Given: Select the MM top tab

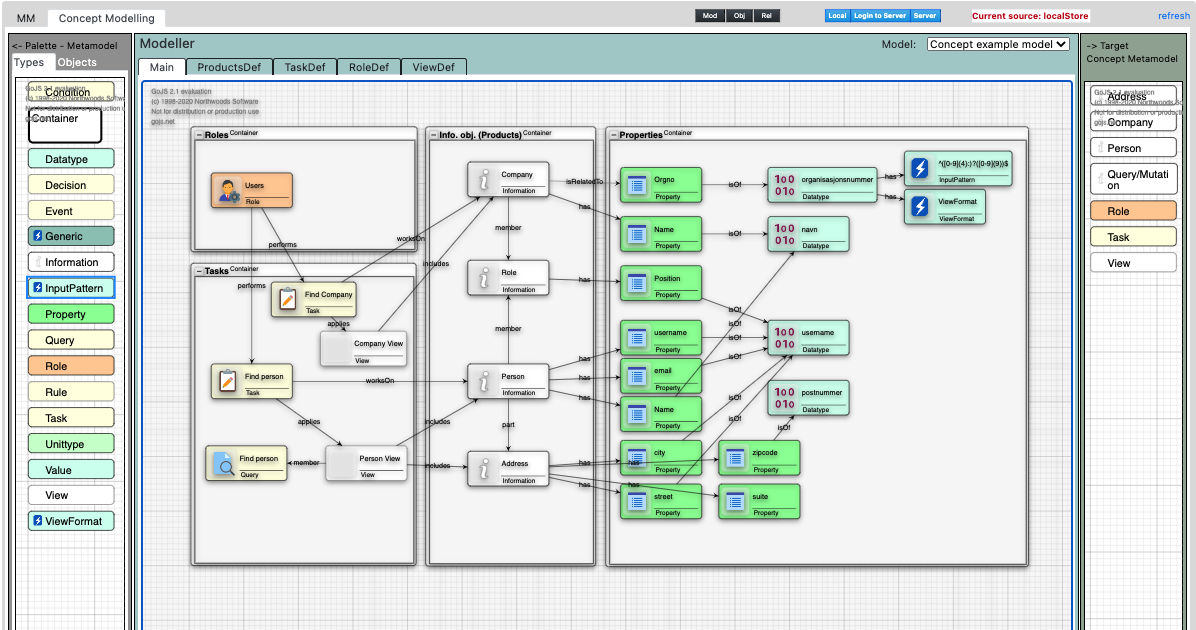Looking at the screenshot, I should point(26,18).
